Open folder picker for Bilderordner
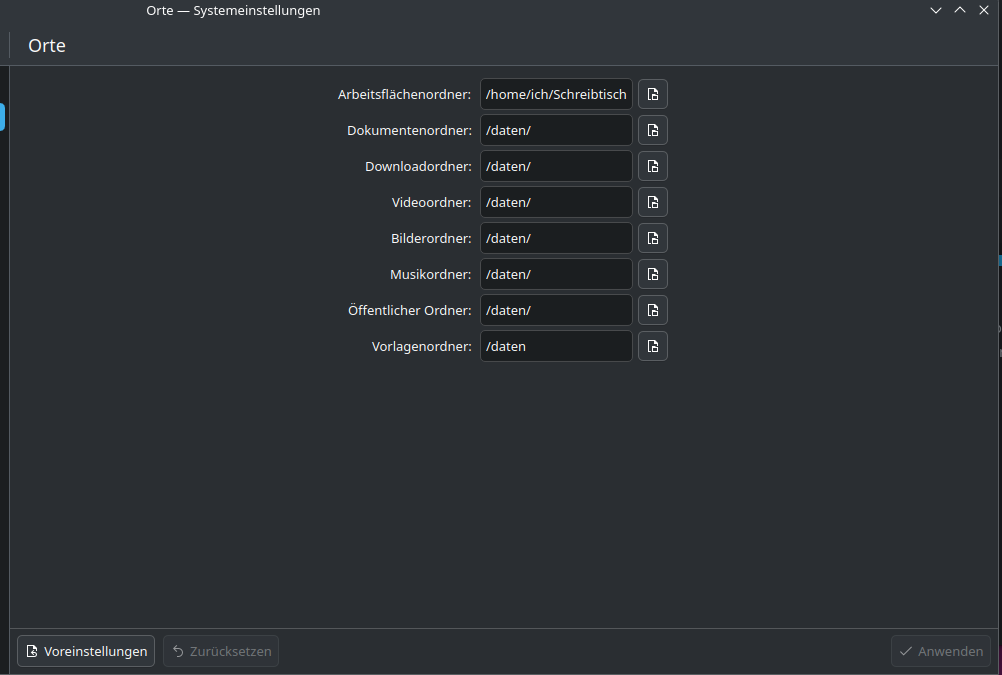Screen dimensions: 1002x675 coord(652,238)
